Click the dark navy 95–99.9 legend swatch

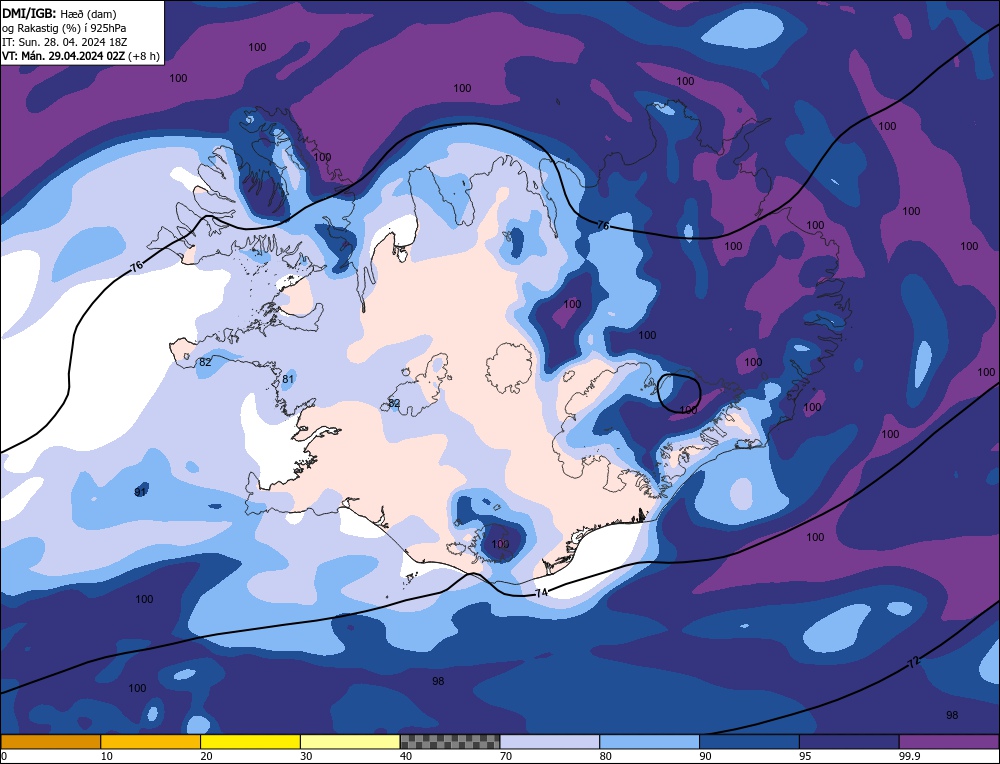(x=849, y=742)
